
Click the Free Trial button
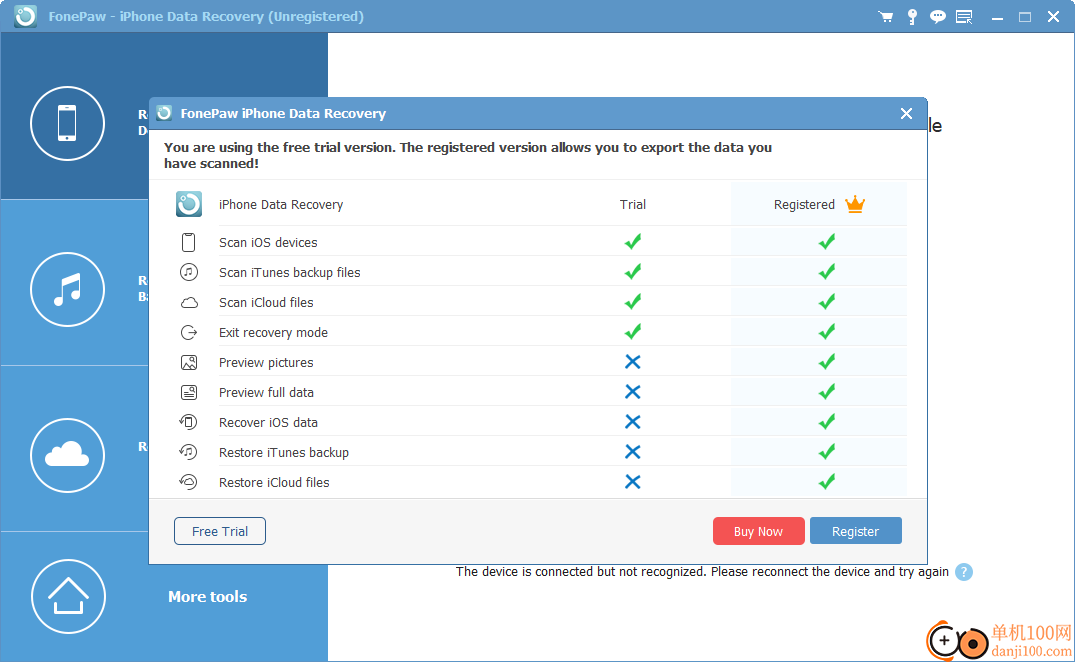click(x=219, y=531)
